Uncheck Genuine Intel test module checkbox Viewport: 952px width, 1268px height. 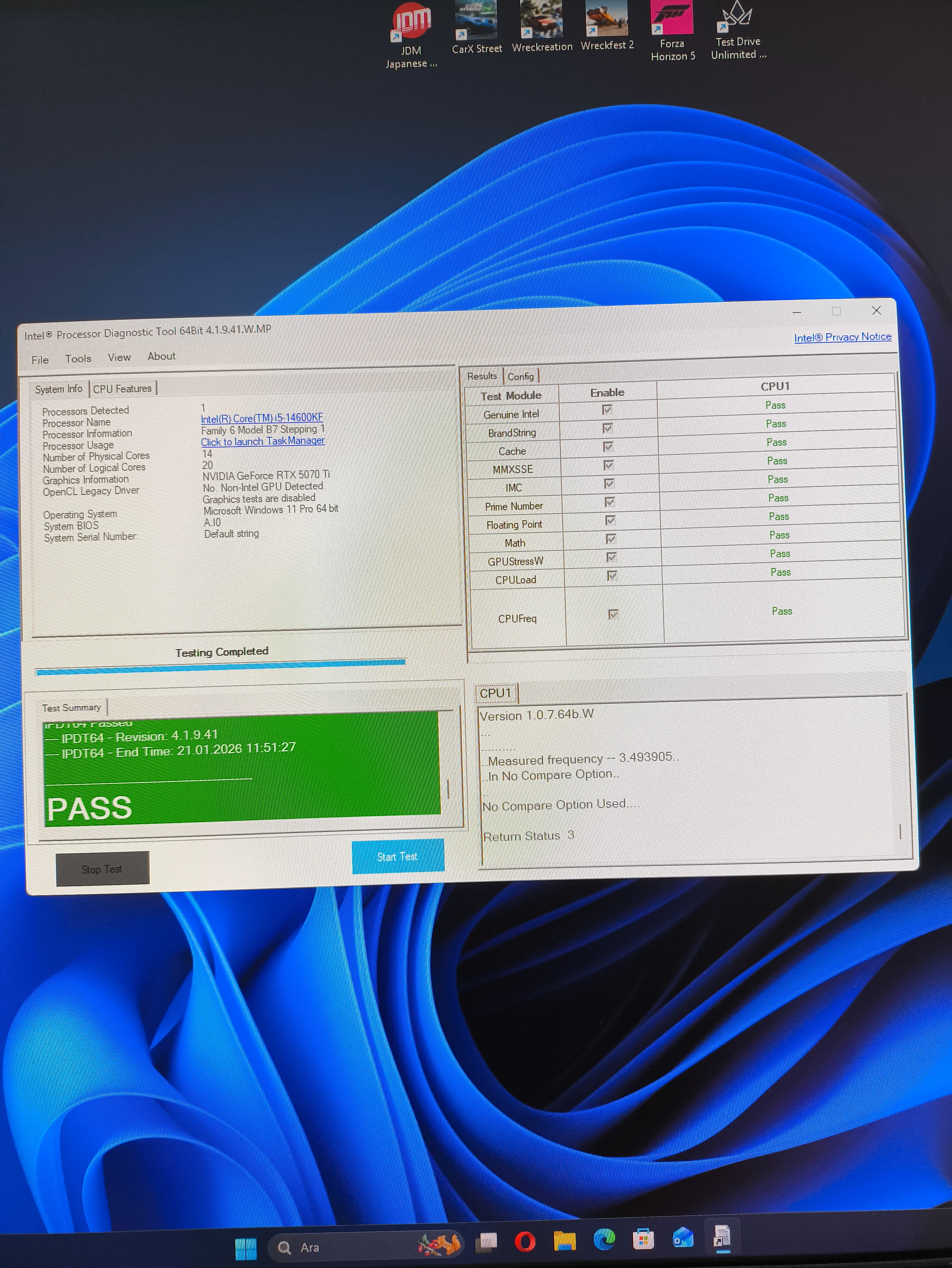pyautogui.click(x=607, y=410)
